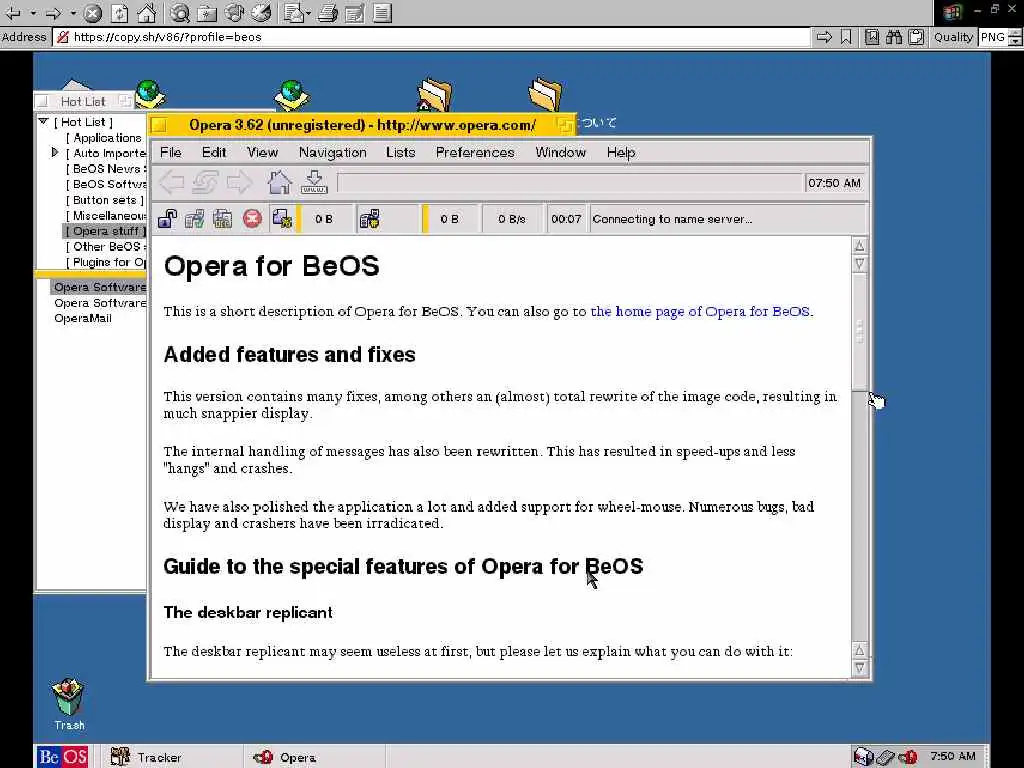Click the outer browser Forward arrow
Image resolution: width=1024 pixels, height=768 pixels.
point(54,12)
